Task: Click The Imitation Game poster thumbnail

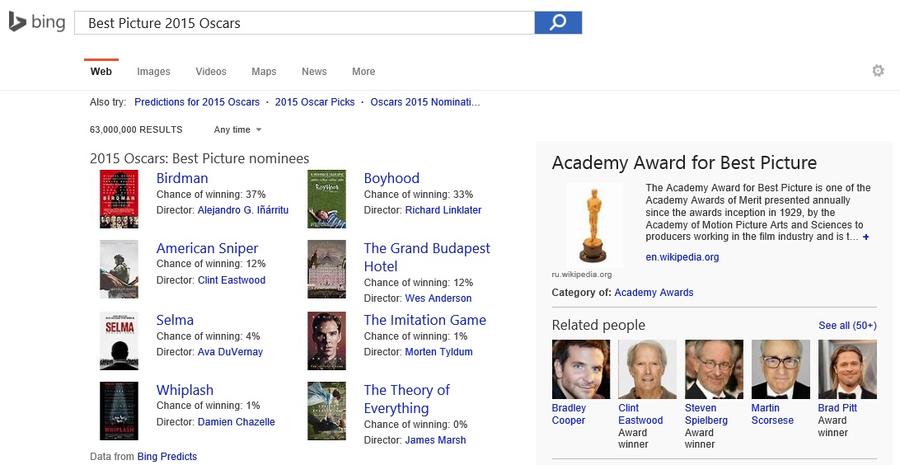Action: pyautogui.click(x=327, y=341)
